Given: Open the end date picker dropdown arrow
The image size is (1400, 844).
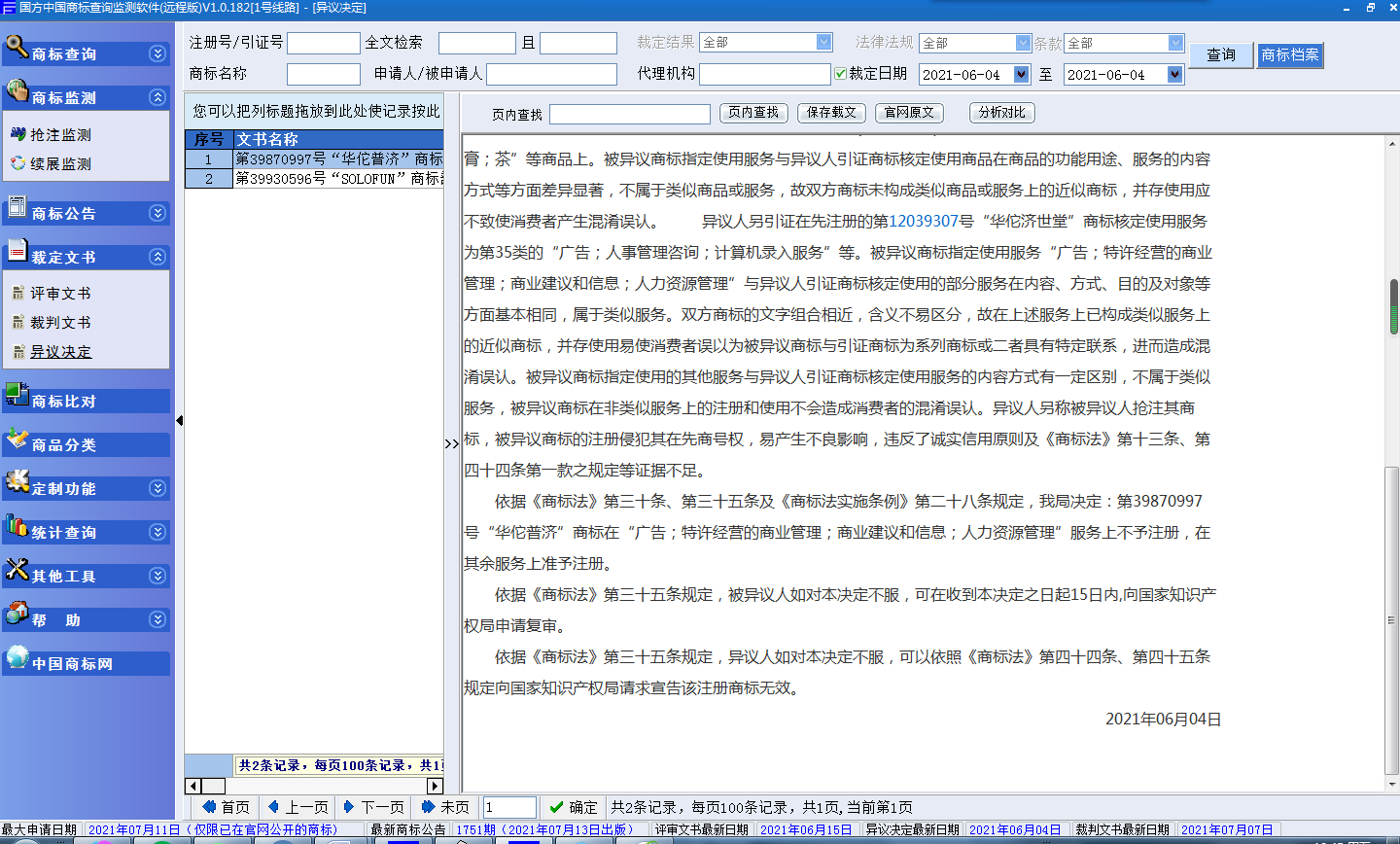Looking at the screenshot, I should click(x=1174, y=74).
